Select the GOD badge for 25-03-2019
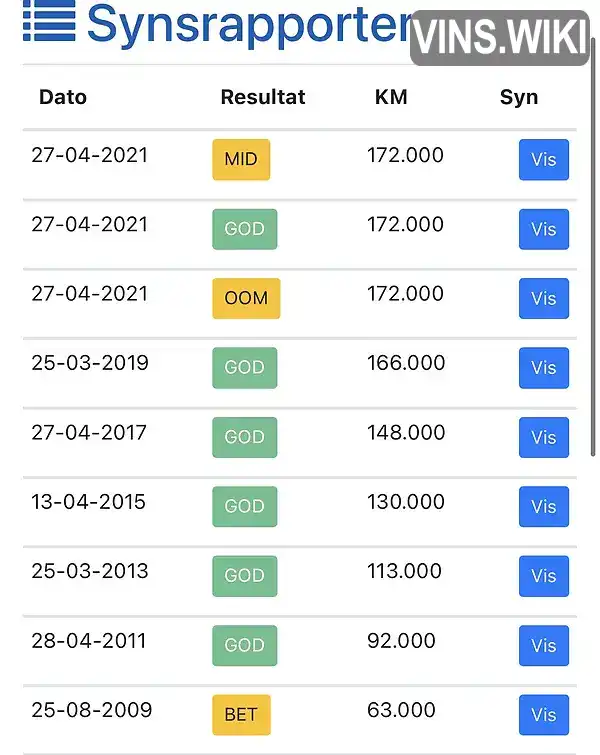This screenshot has height=755, width=600. (x=245, y=368)
